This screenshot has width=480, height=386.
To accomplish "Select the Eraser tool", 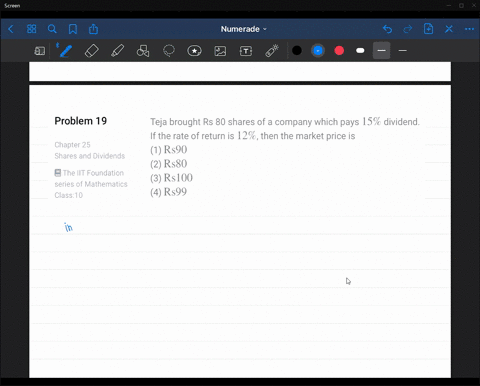I will coord(92,51).
